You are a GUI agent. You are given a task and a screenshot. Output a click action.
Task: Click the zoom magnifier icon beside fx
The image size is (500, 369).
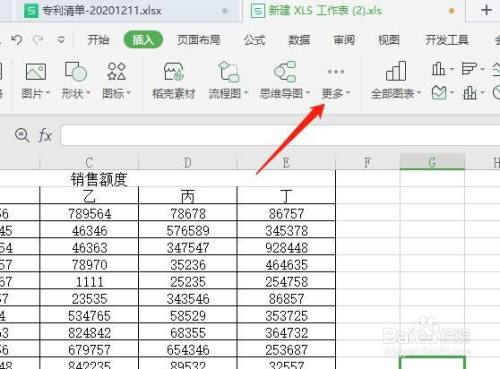[x=22, y=135]
